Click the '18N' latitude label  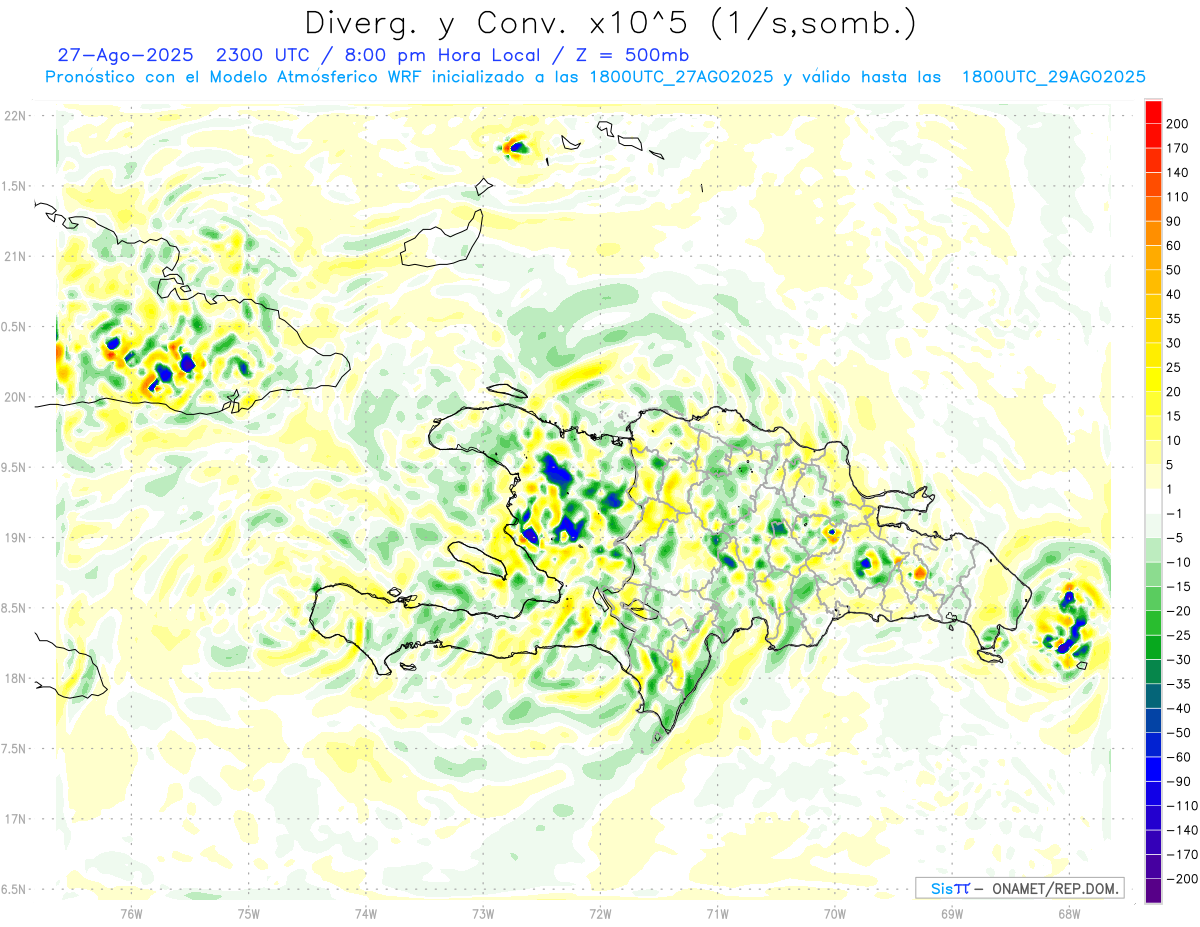coord(17,678)
